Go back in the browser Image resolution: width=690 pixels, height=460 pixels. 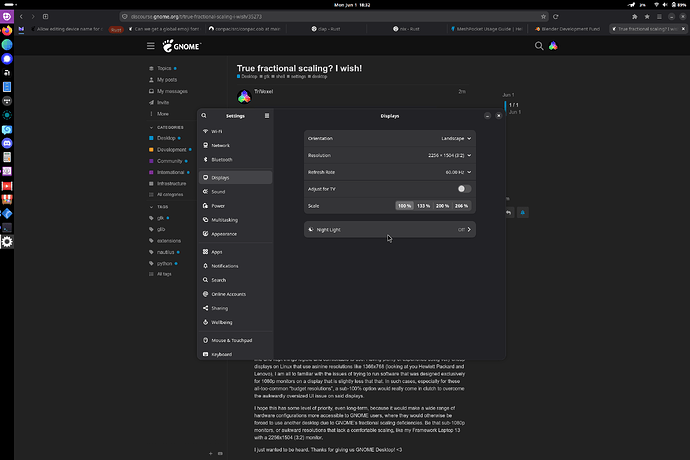(x=21, y=16)
